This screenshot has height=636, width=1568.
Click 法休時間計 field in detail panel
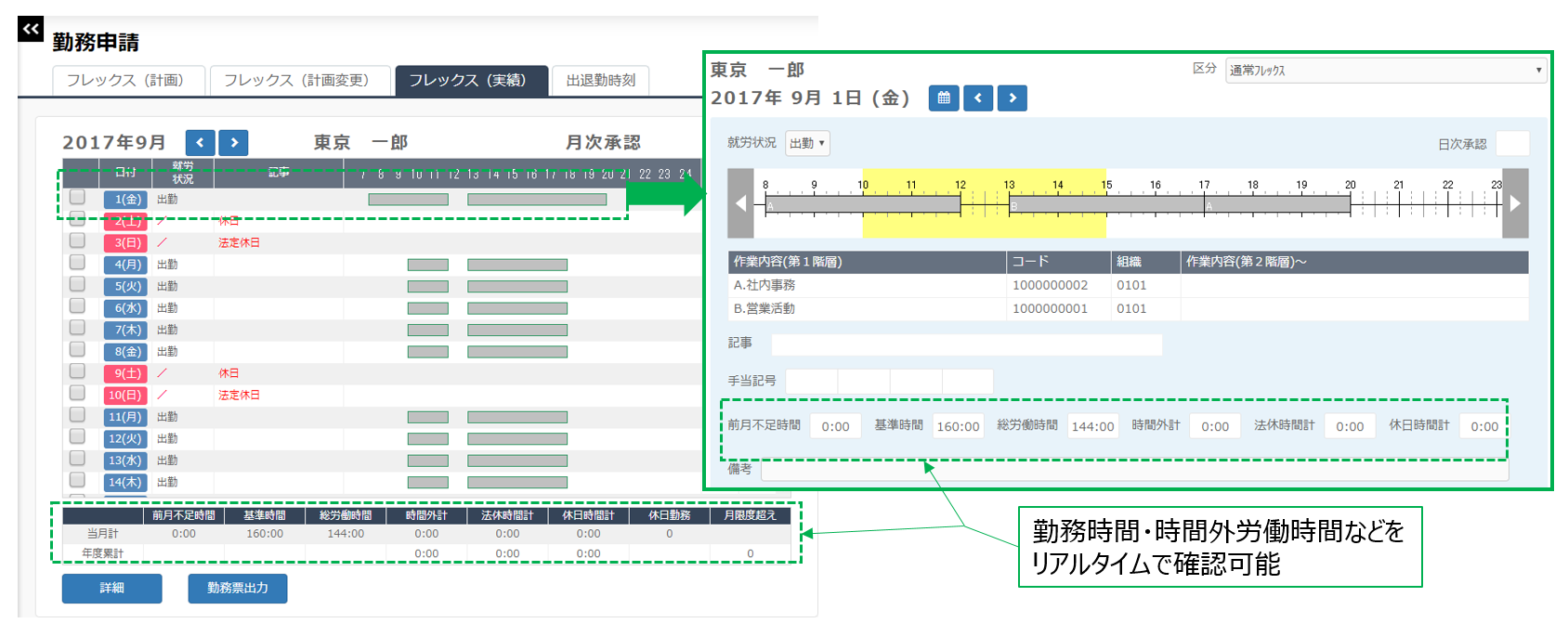[1350, 426]
